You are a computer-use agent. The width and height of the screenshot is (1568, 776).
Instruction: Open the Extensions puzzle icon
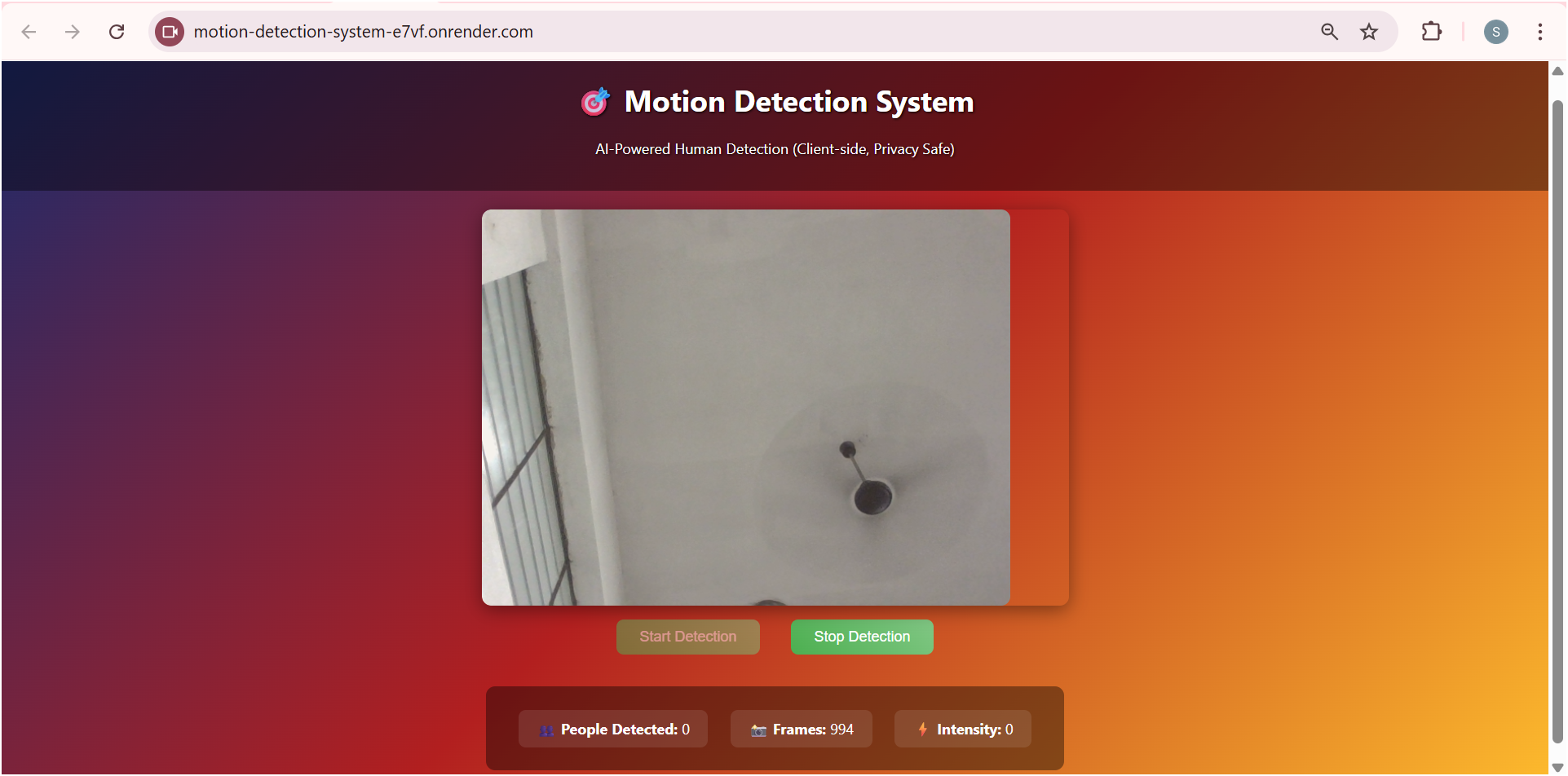[x=1431, y=32]
